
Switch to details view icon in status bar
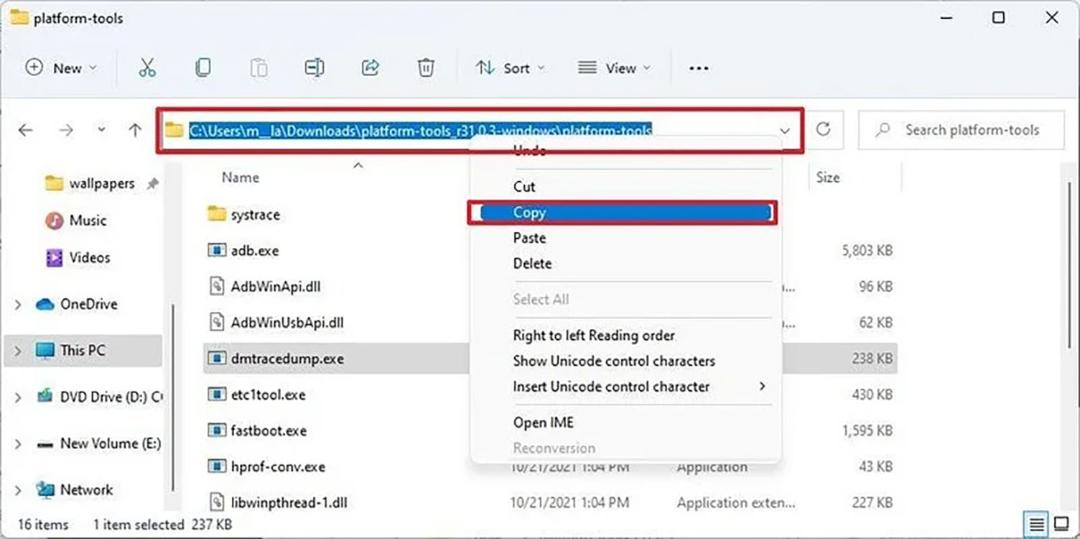(1037, 525)
